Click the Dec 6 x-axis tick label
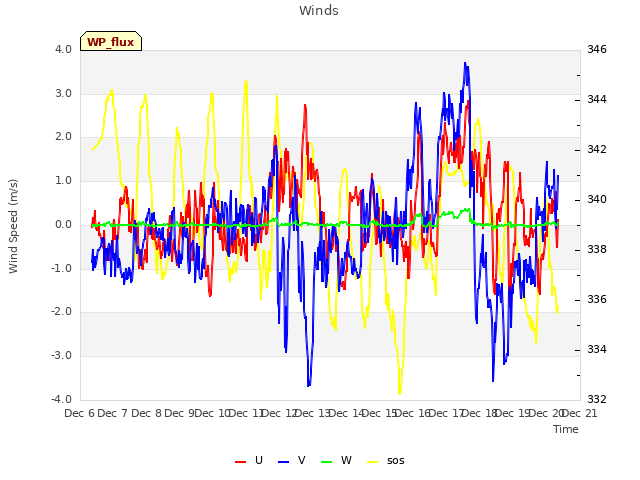 click(80, 413)
